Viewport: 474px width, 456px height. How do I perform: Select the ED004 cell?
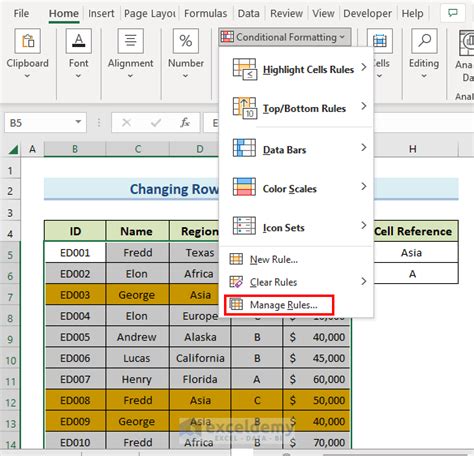click(x=75, y=316)
